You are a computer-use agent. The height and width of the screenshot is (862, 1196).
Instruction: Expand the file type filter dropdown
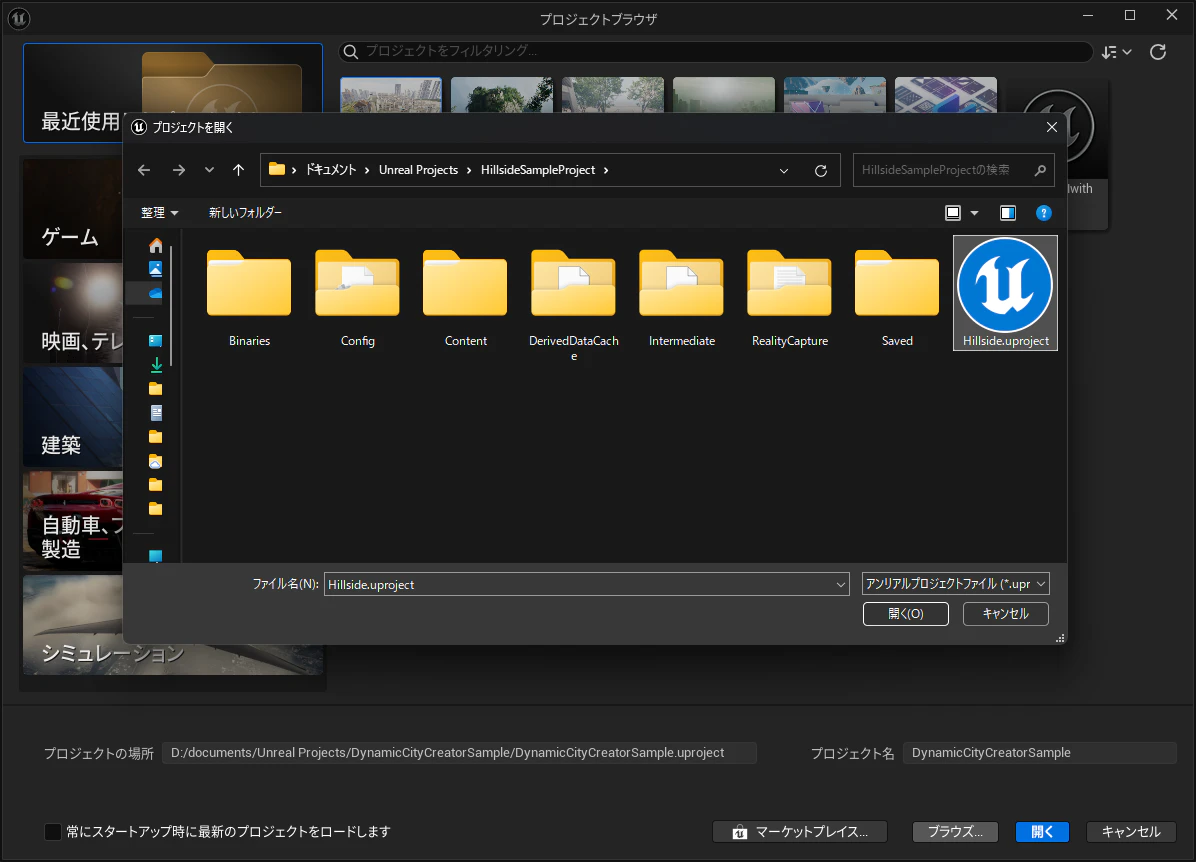(956, 584)
